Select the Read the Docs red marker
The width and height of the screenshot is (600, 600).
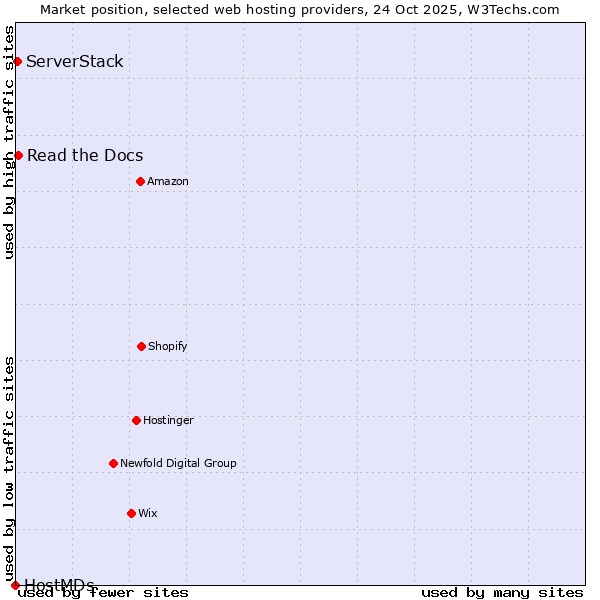point(18,155)
